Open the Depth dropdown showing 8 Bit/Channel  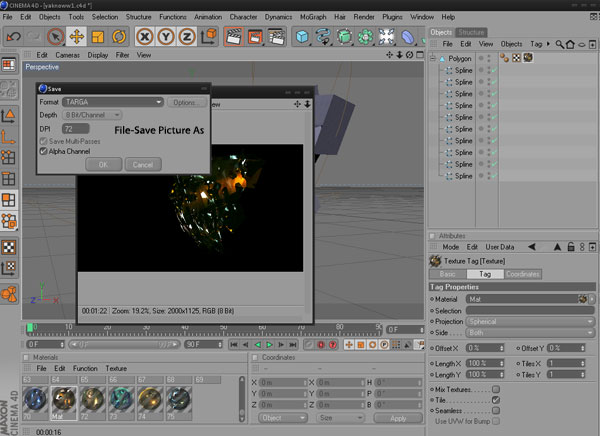[92, 115]
